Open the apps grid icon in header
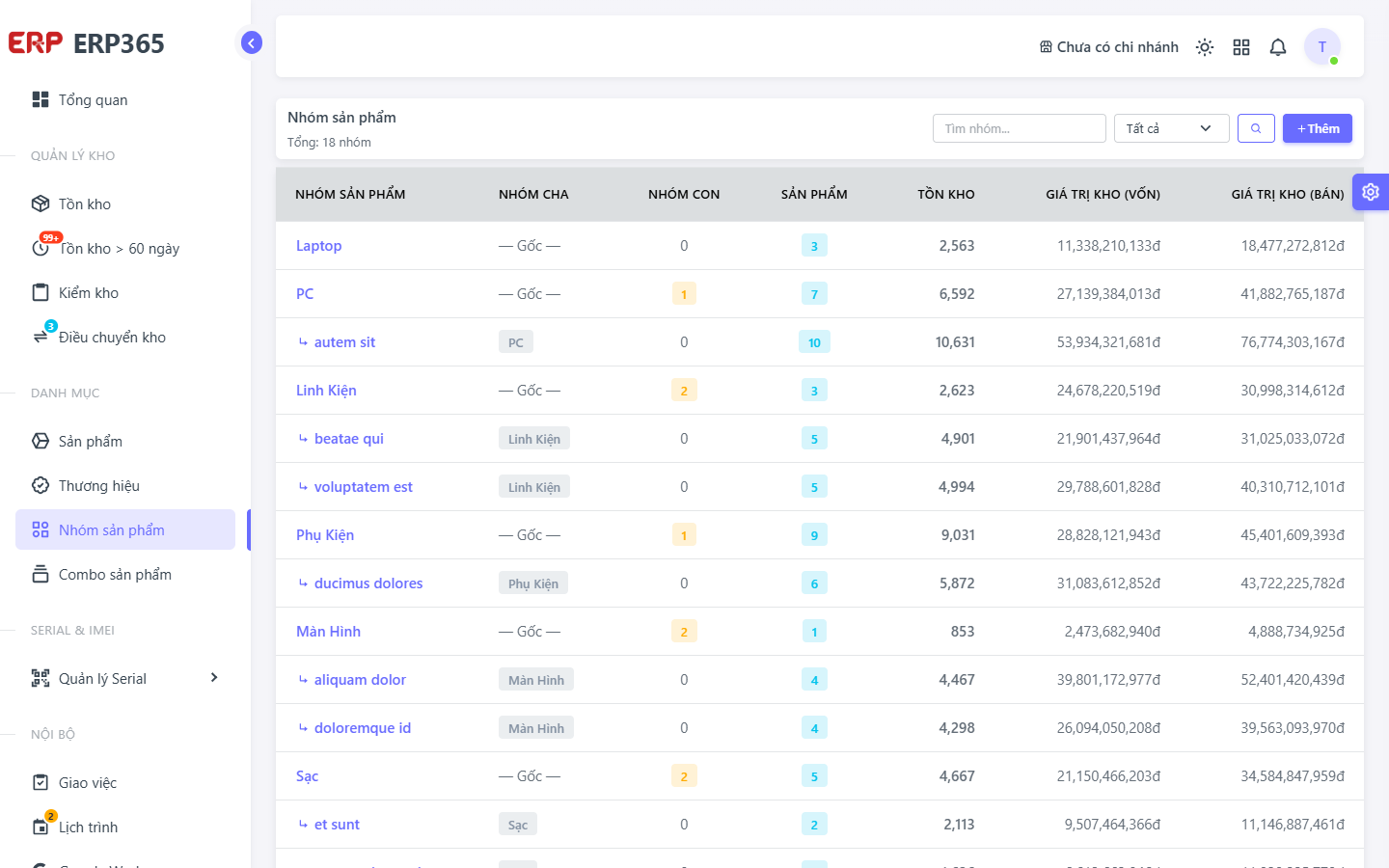 tap(1241, 47)
